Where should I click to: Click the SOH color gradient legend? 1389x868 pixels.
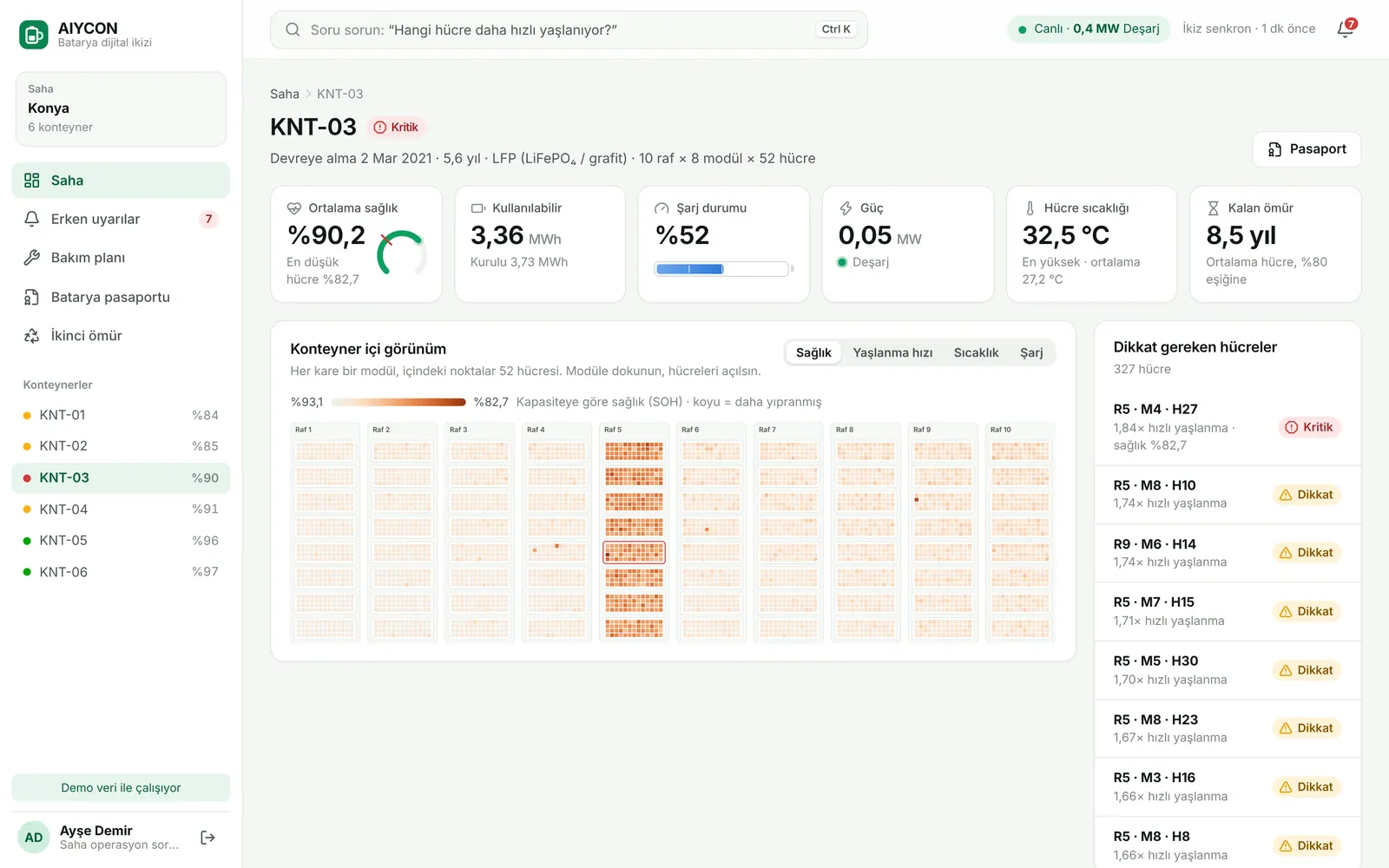pyautogui.click(x=398, y=402)
